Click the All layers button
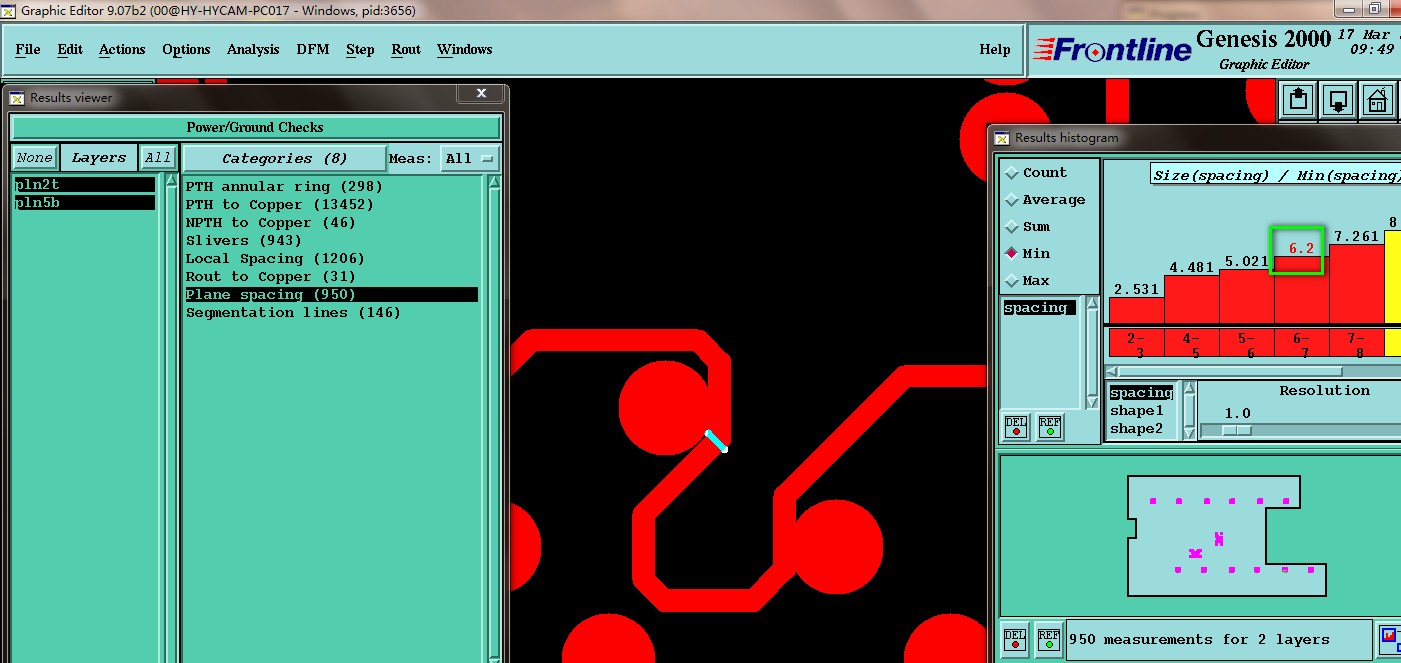The height and width of the screenshot is (663, 1401). 157,158
